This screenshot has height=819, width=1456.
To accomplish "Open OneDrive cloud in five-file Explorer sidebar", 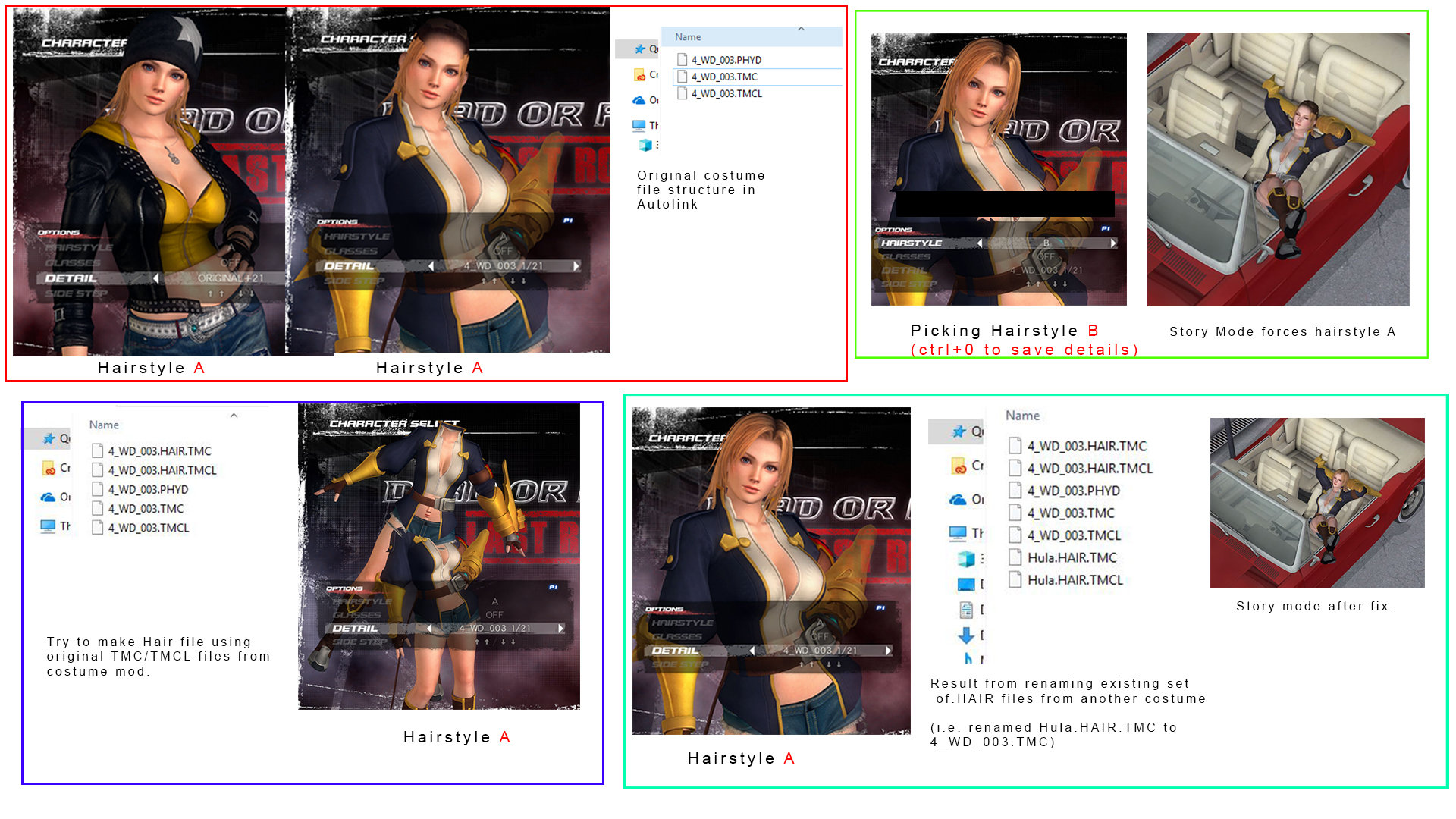I will pos(49,497).
